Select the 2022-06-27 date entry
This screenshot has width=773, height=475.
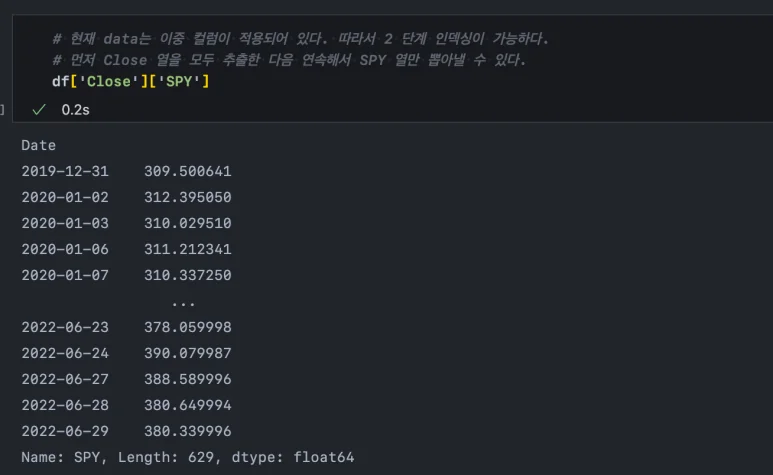pos(65,379)
